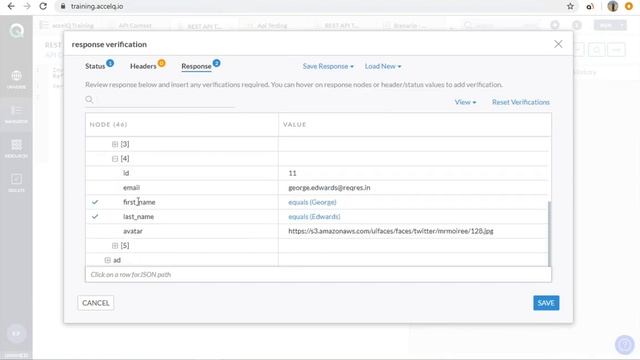
Task: Expand the ad node
Action: pos(107,260)
